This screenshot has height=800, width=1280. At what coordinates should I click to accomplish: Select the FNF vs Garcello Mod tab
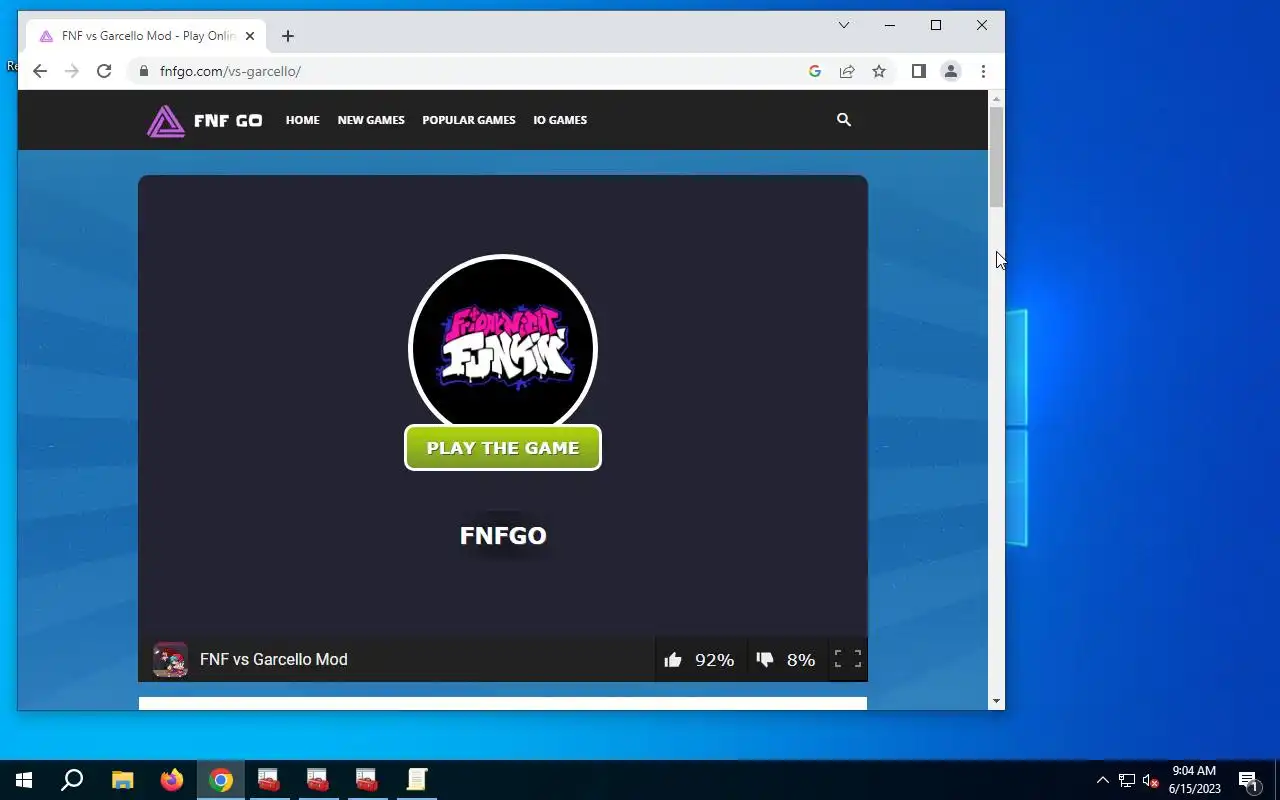coord(147,36)
